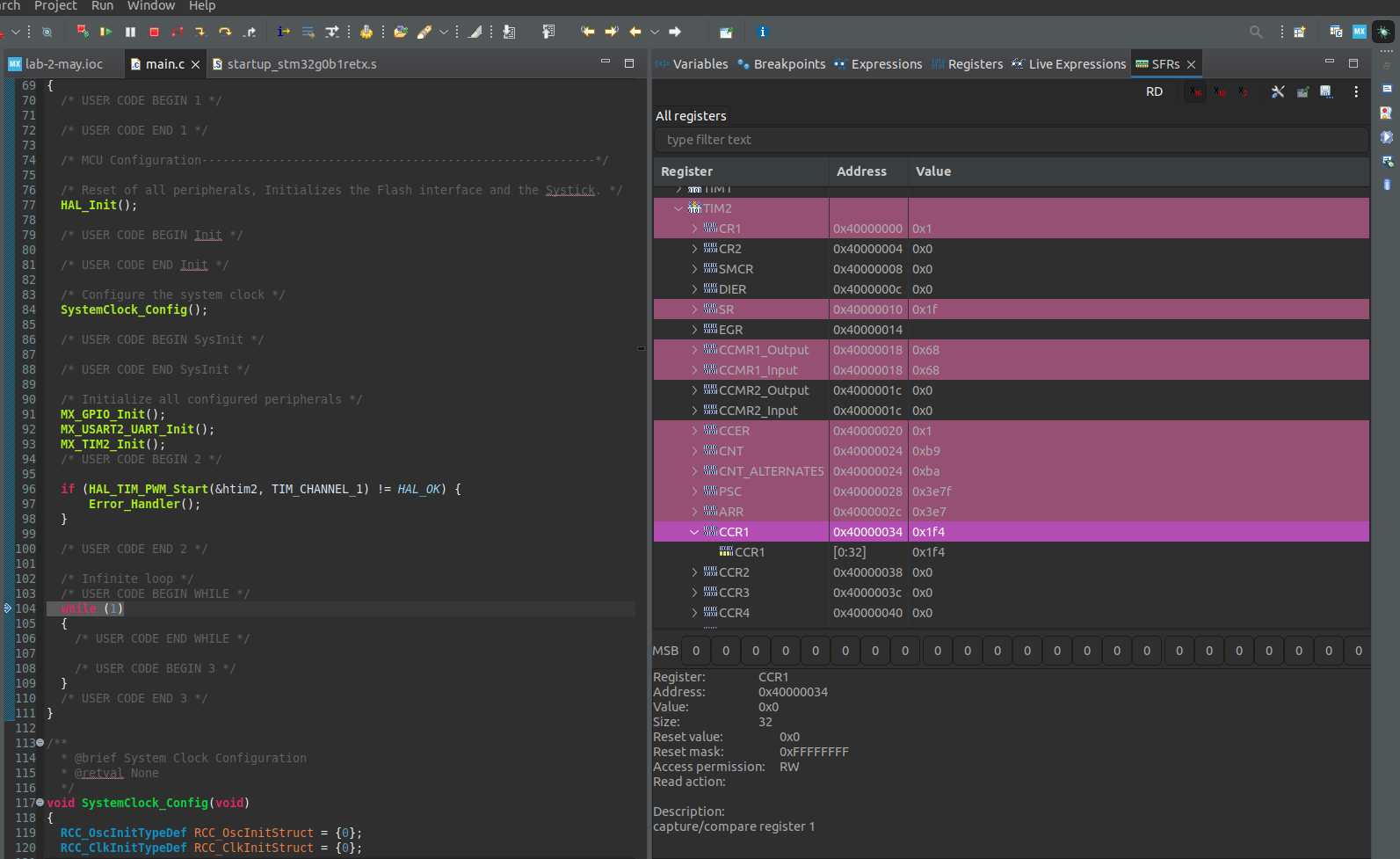Screen dimensions: 1400x859
Task: Toggle the breakpoint marker at line 104
Action: 8,608
